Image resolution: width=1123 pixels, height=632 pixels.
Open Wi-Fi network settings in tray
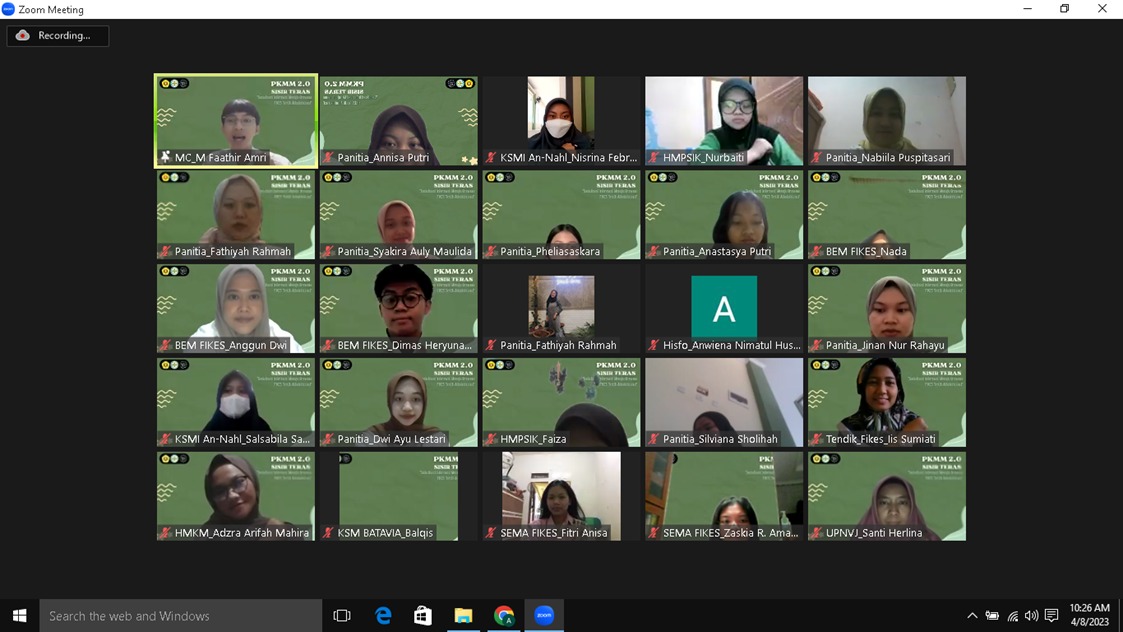[1012, 615]
